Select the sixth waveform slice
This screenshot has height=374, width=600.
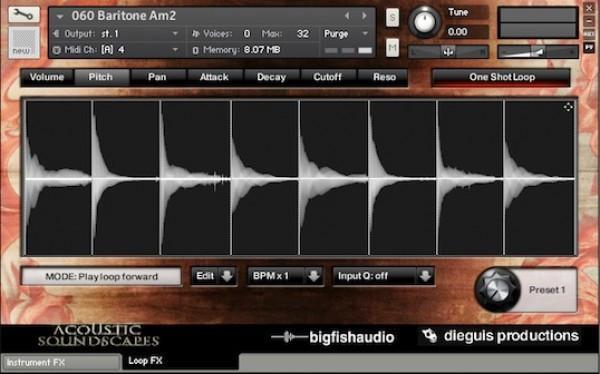pos(403,178)
